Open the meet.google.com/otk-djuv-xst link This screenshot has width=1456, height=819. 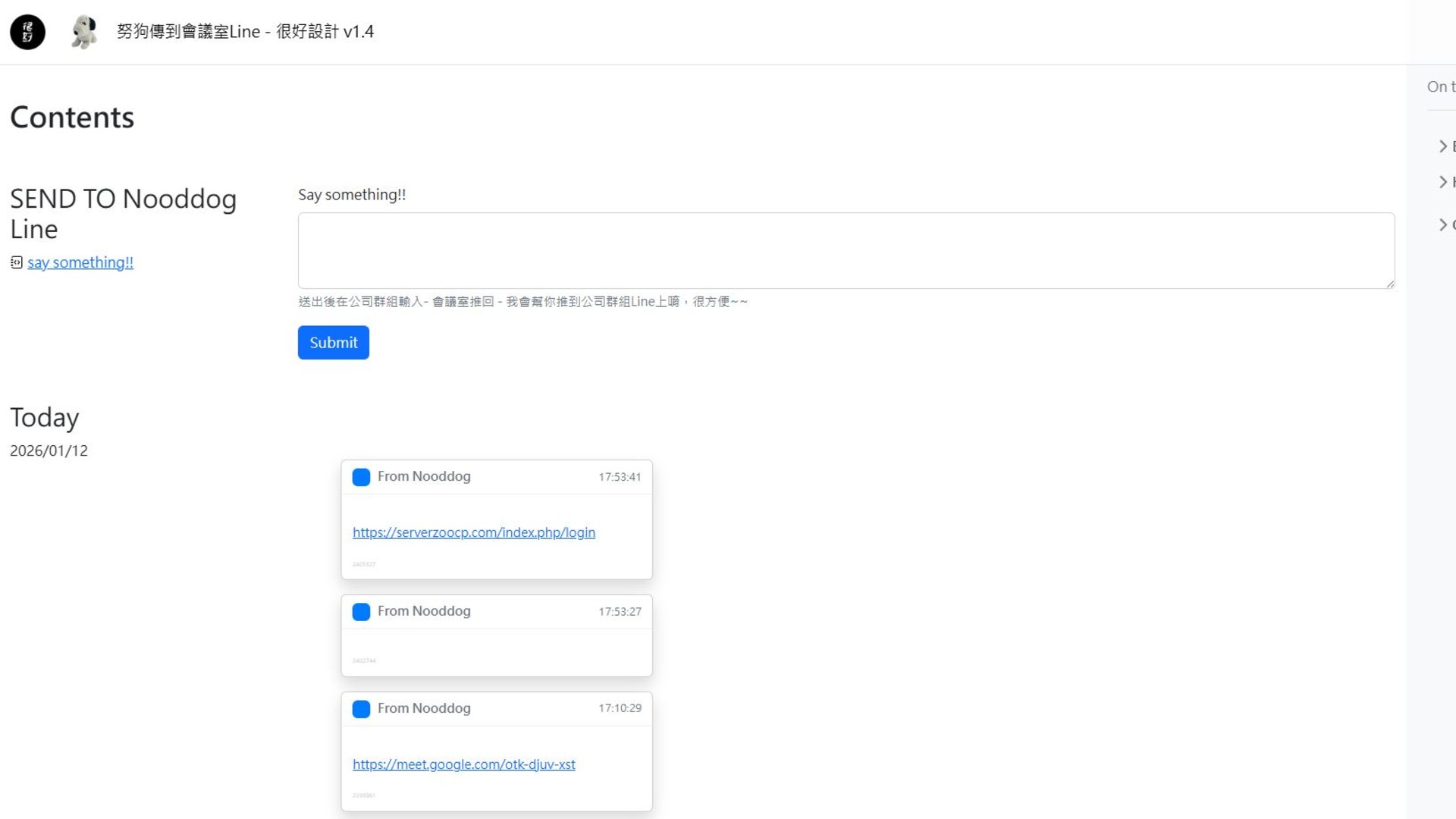tap(463, 764)
